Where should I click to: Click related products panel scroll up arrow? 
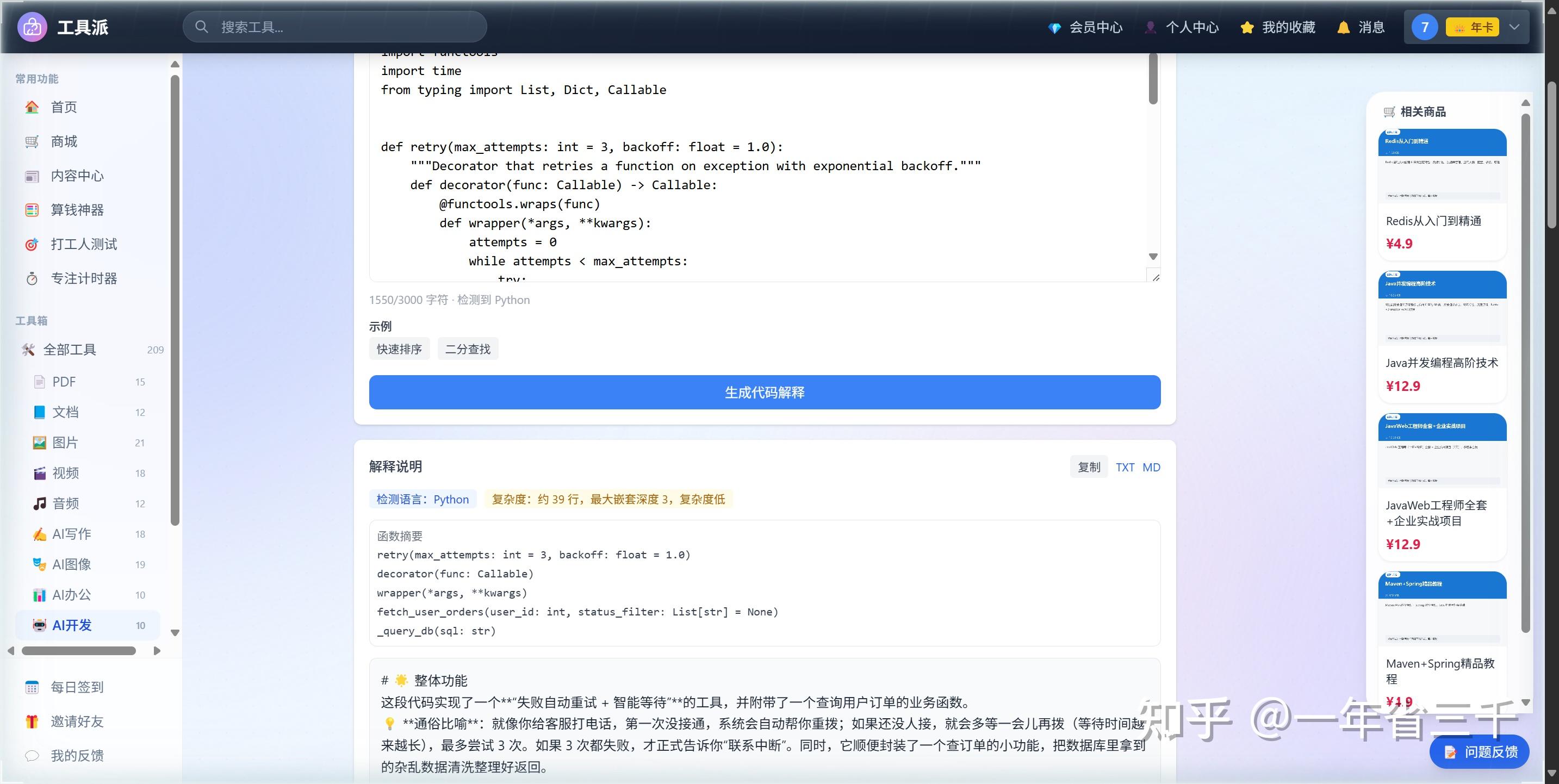pos(1526,103)
